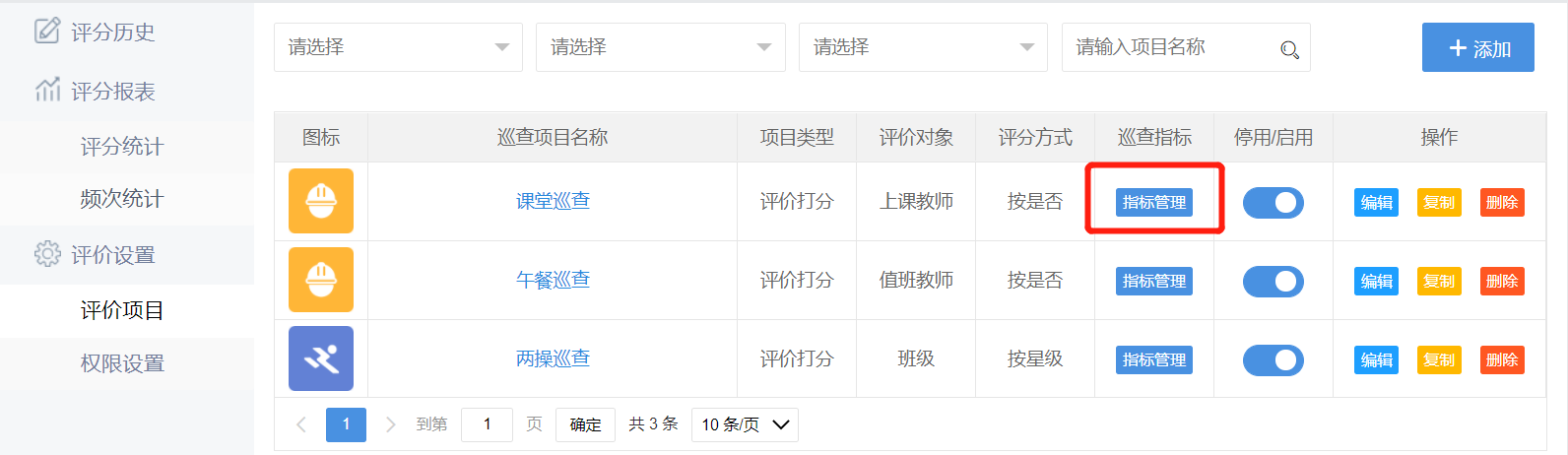Click the hard hat icon for 课堂巡查
The image size is (1568, 455).
(x=320, y=201)
